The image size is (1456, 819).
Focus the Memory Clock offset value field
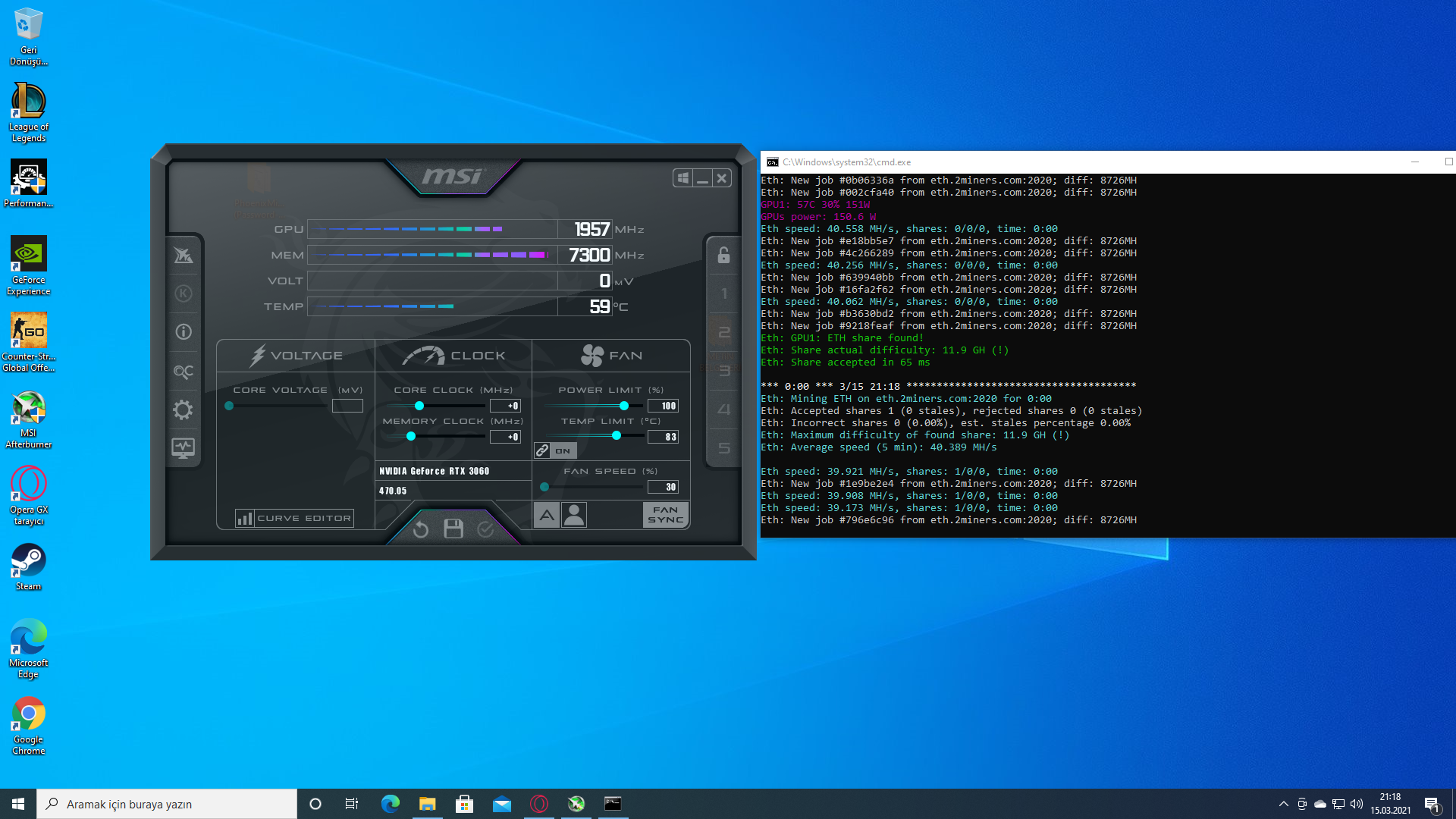[x=505, y=437]
